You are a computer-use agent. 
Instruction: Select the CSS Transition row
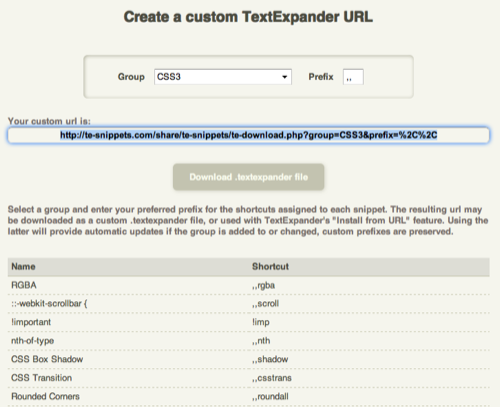tap(248, 378)
